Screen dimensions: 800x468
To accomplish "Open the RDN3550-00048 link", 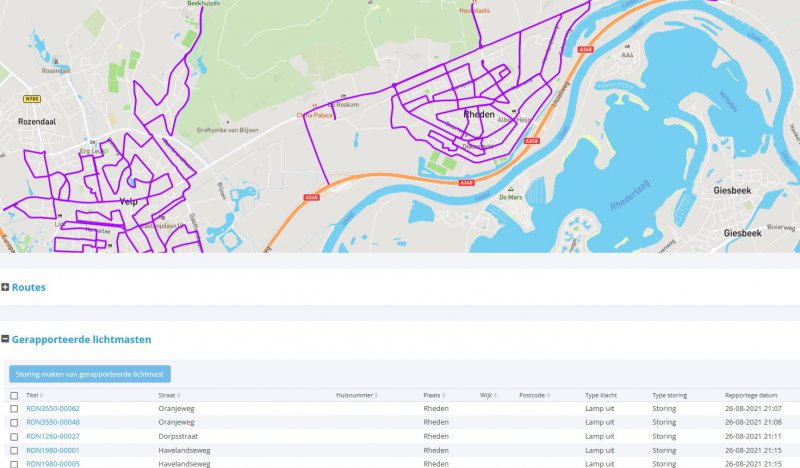I will tap(53, 422).
